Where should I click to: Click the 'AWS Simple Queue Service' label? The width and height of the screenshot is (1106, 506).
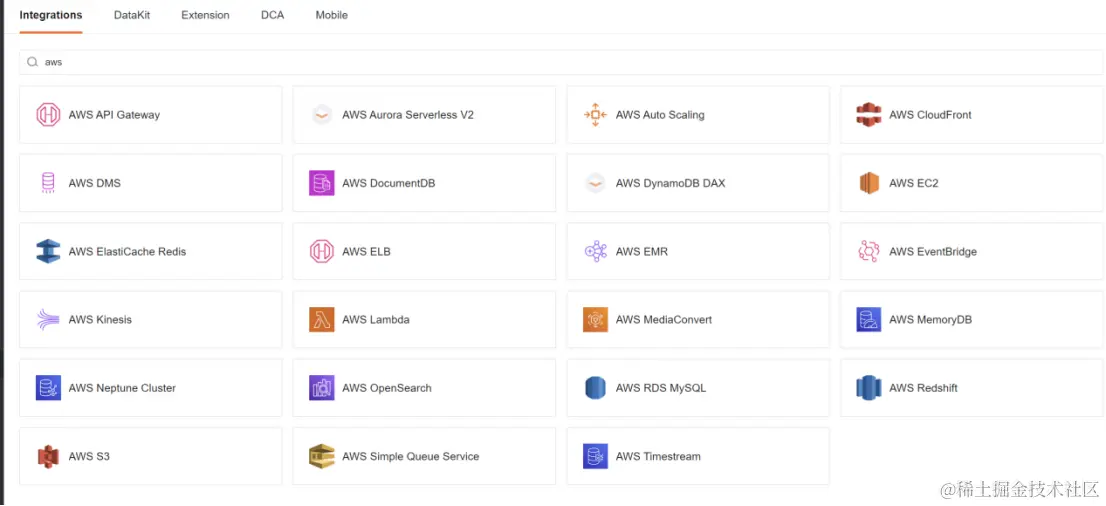click(x=411, y=457)
